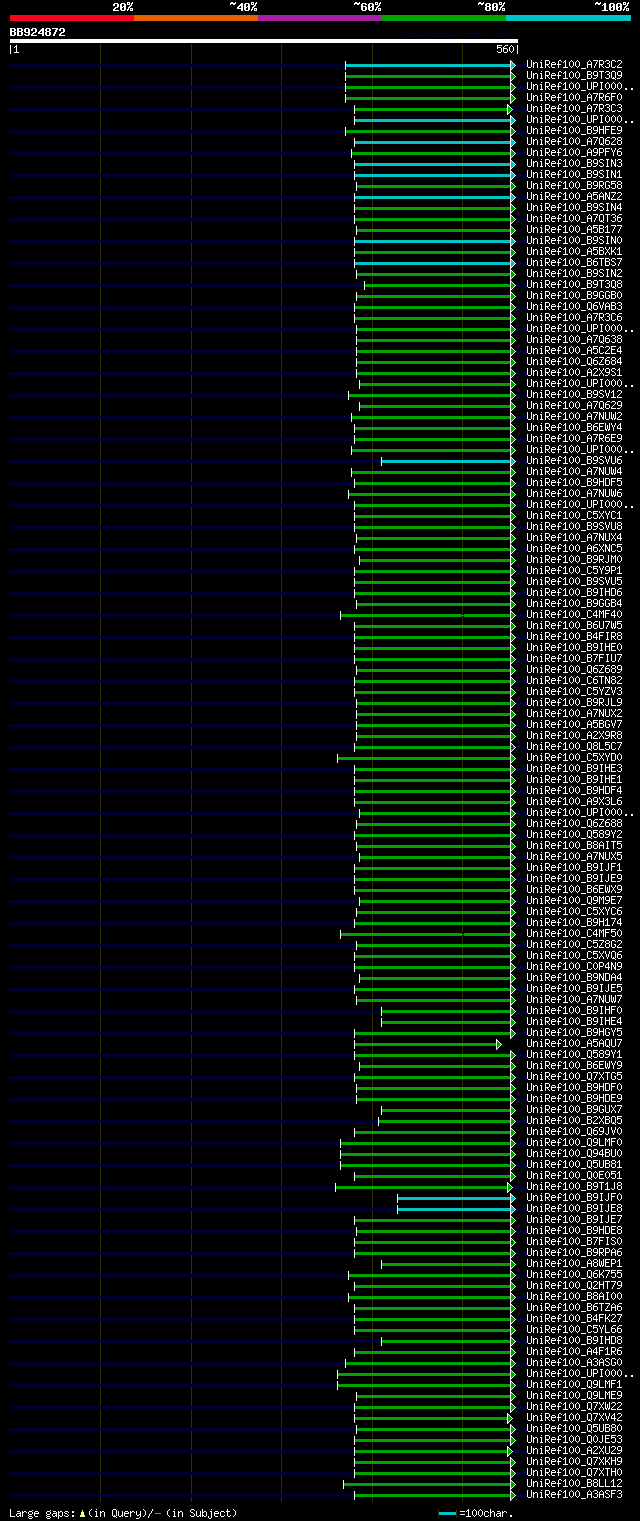Open hit UniRef100_A7Q628
The height and width of the screenshot is (1521, 640).
[574, 142]
